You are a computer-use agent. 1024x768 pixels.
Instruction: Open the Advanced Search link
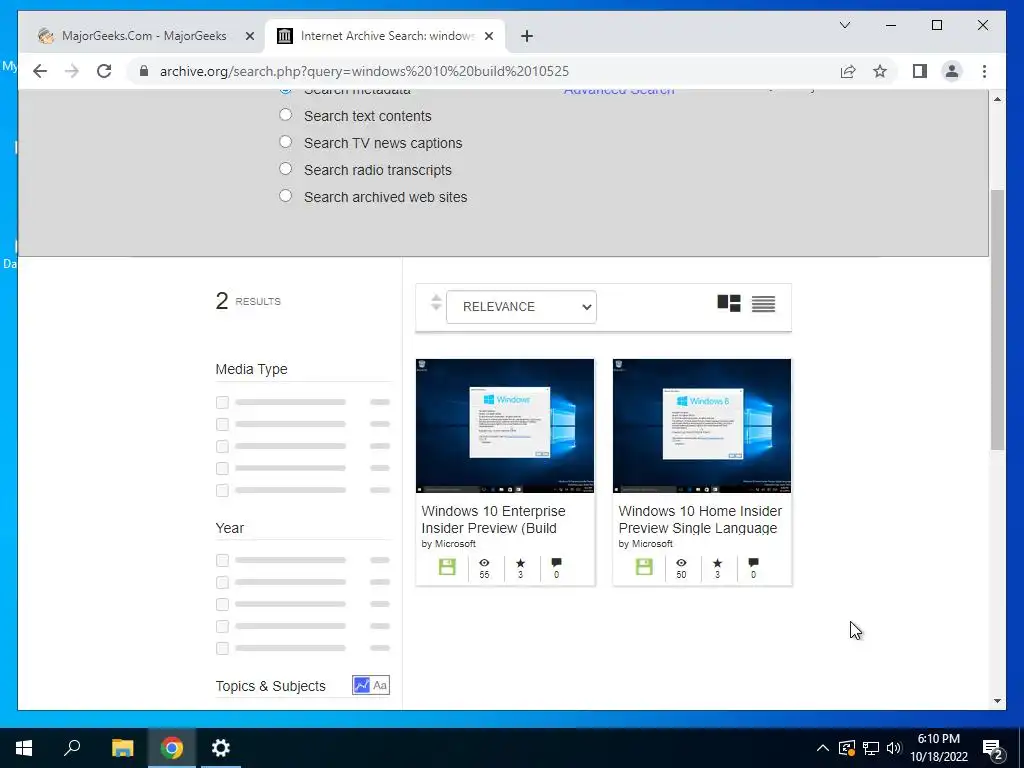[618, 91]
